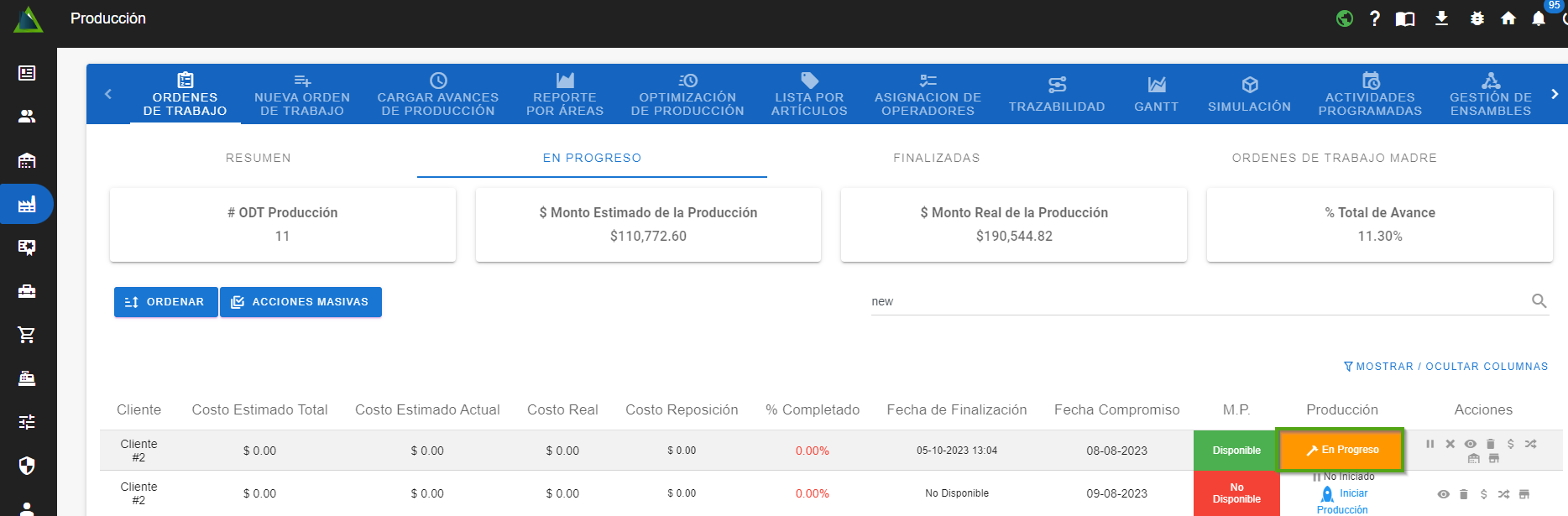Open the bug report icon in top bar

1477,18
